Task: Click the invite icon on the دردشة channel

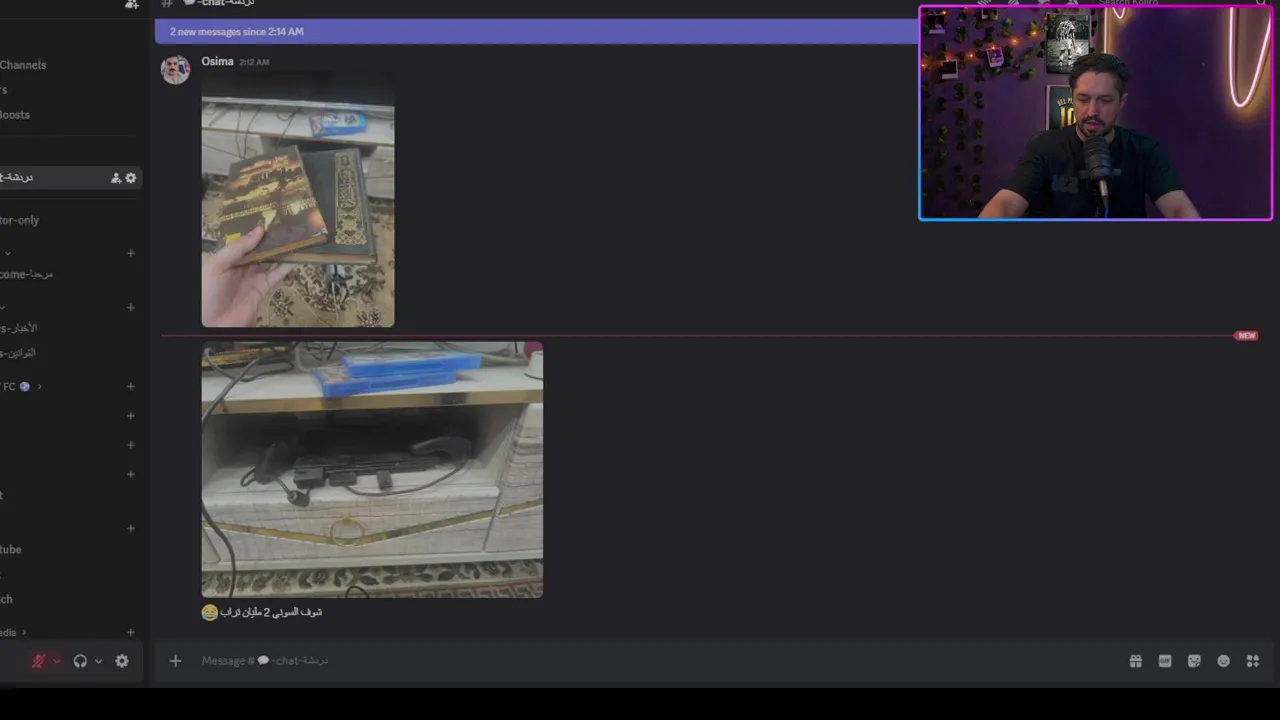Action: pyautogui.click(x=115, y=178)
